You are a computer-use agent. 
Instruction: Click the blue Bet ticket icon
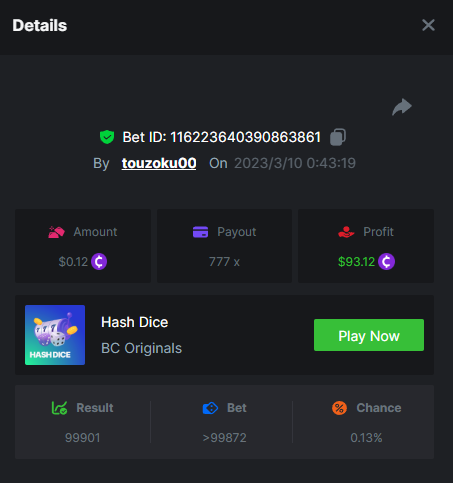coord(210,408)
